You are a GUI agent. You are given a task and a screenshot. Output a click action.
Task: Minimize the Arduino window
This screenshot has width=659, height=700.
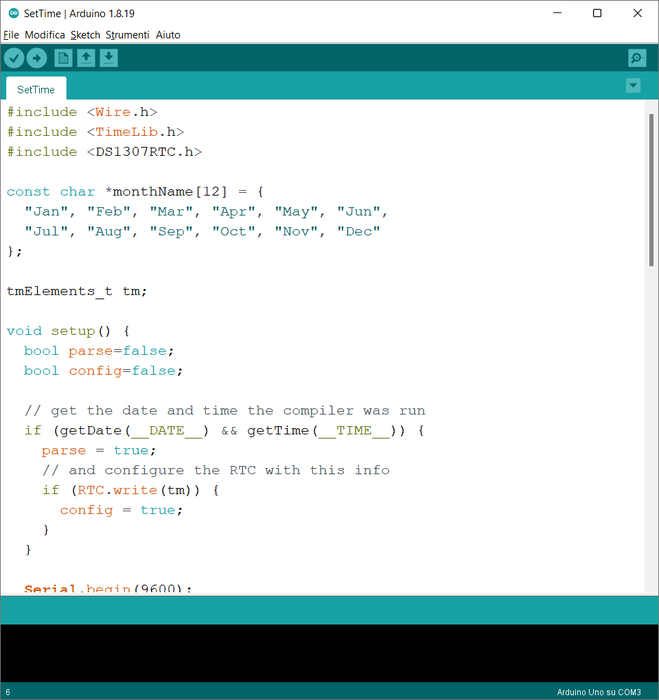[557, 13]
